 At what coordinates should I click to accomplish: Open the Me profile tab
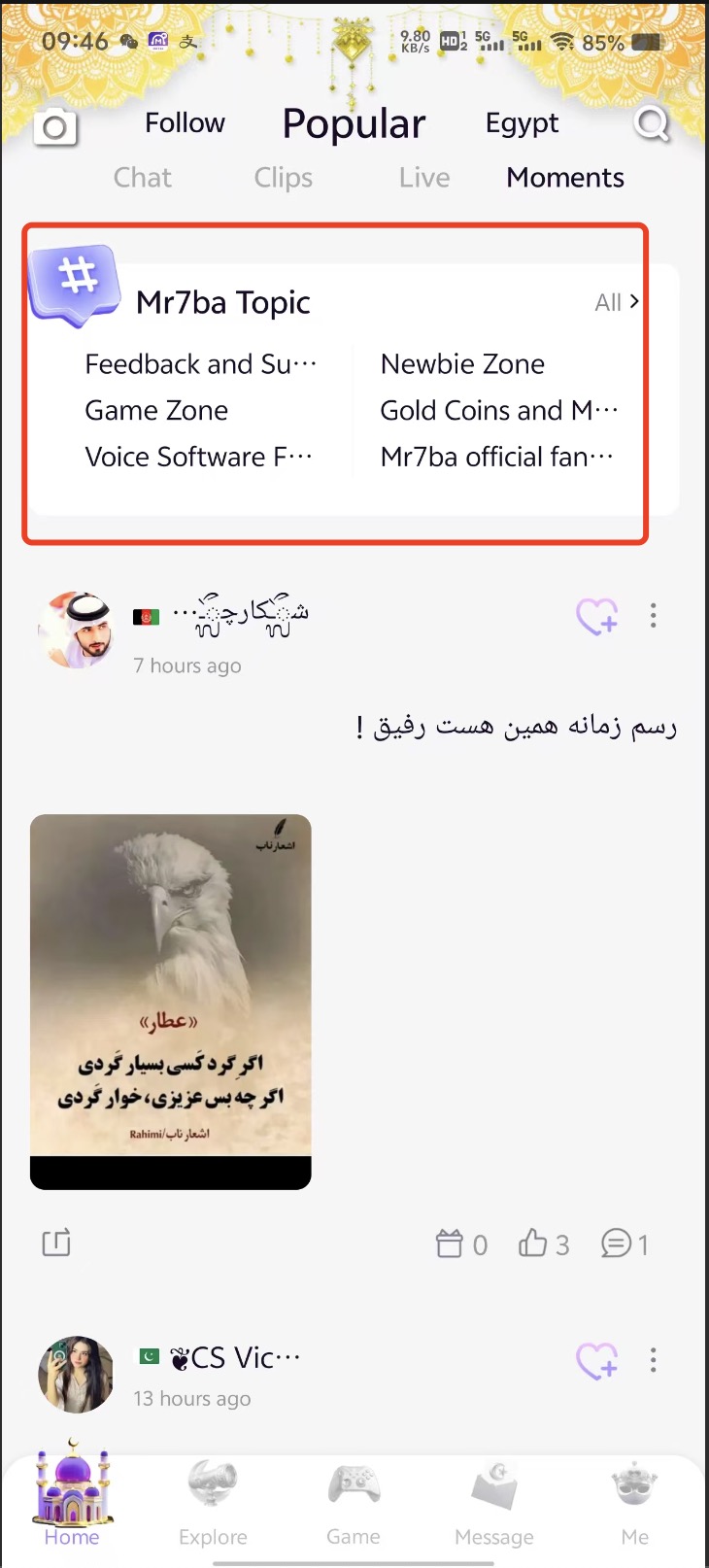(x=635, y=1503)
